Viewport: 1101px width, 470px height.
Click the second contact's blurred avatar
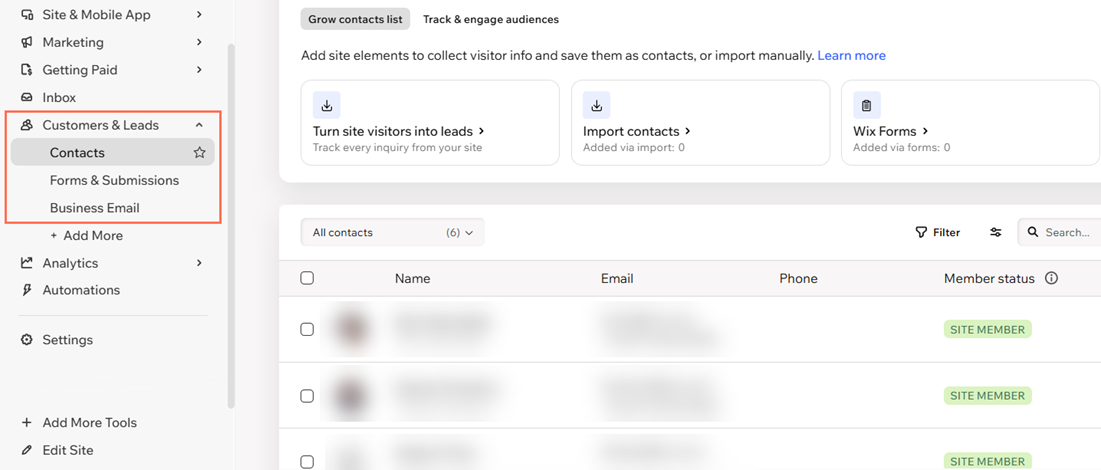click(349, 395)
